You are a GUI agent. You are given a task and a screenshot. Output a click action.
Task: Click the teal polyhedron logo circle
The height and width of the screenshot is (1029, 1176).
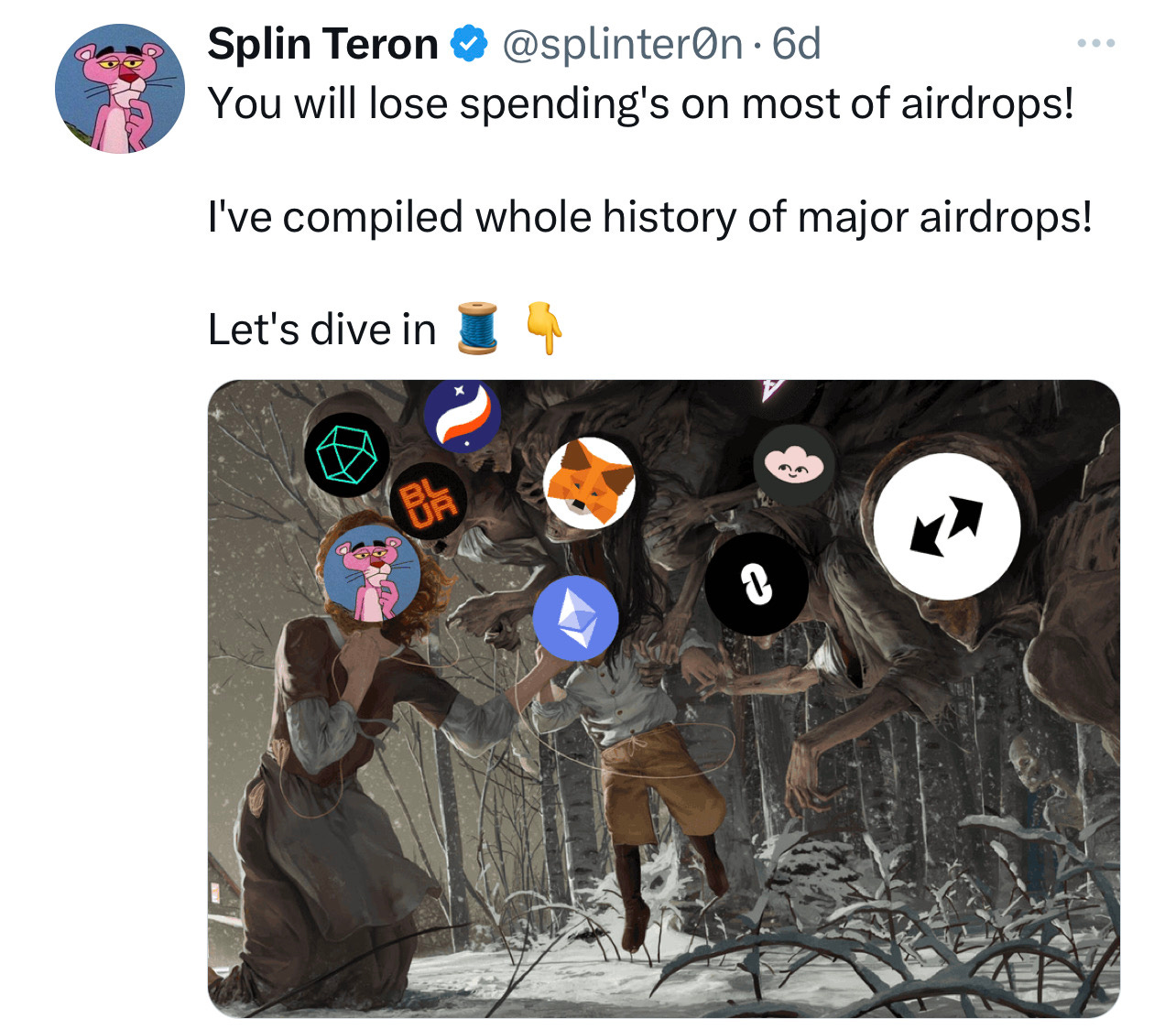click(347, 455)
